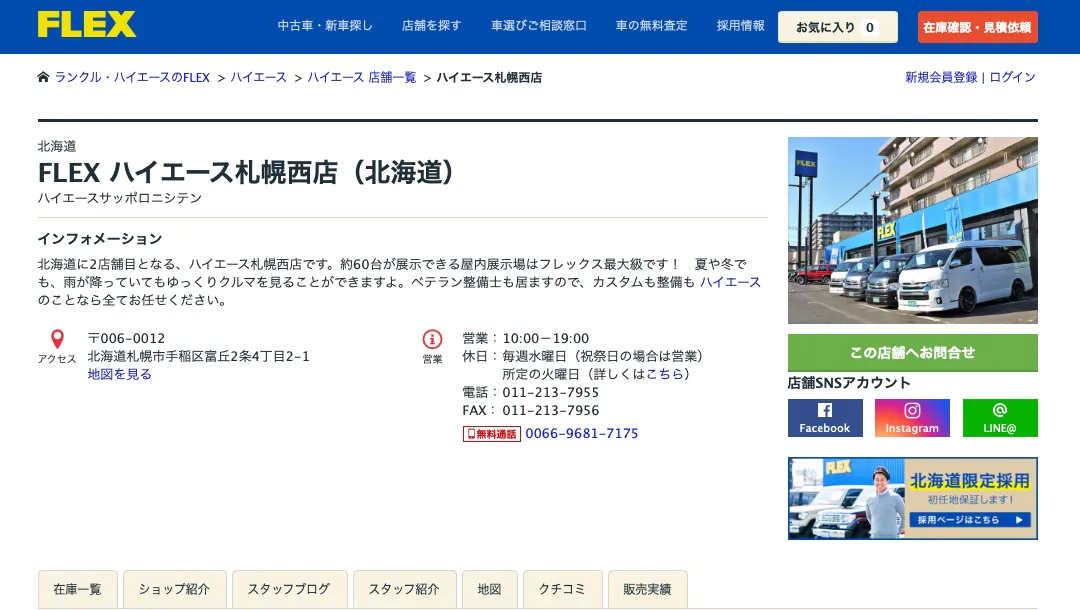
Task: Click the この店舗へお問合せ button
Action: click(913, 353)
